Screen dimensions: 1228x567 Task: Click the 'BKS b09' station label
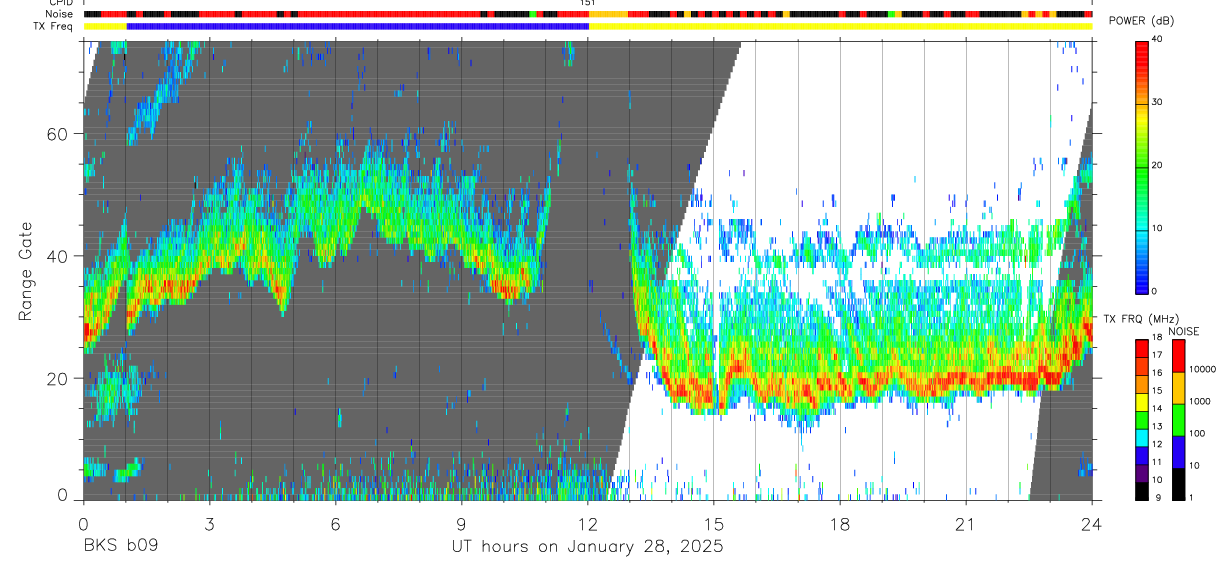[x=120, y=547]
